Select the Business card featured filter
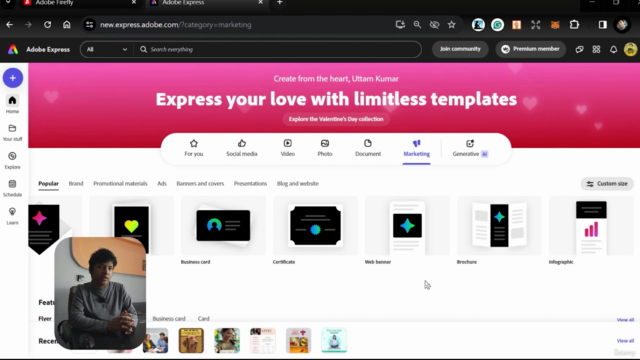This screenshot has height=360, width=640. pos(169,318)
